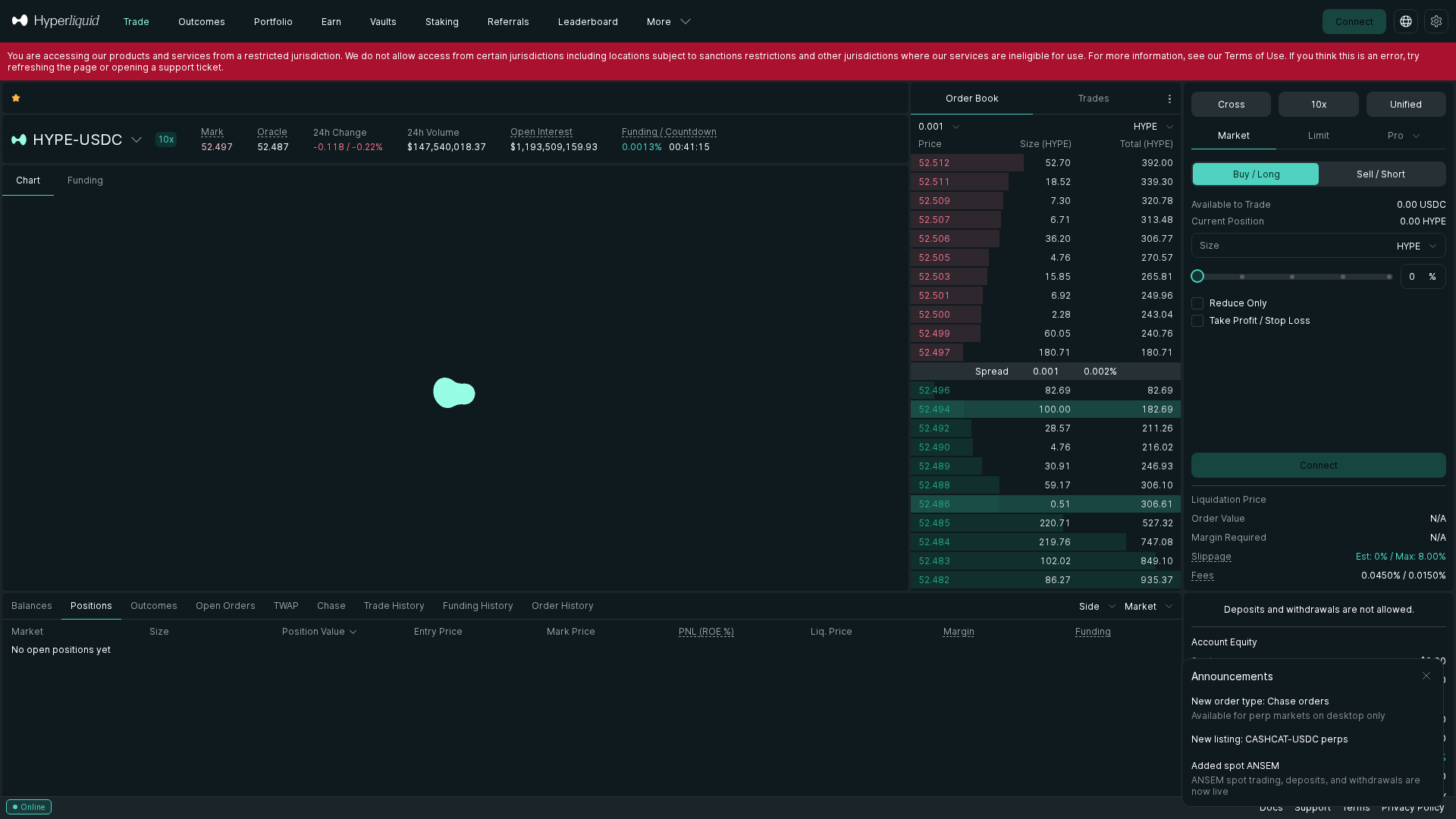
Task: Sort by Position Value column
Action: [319, 632]
